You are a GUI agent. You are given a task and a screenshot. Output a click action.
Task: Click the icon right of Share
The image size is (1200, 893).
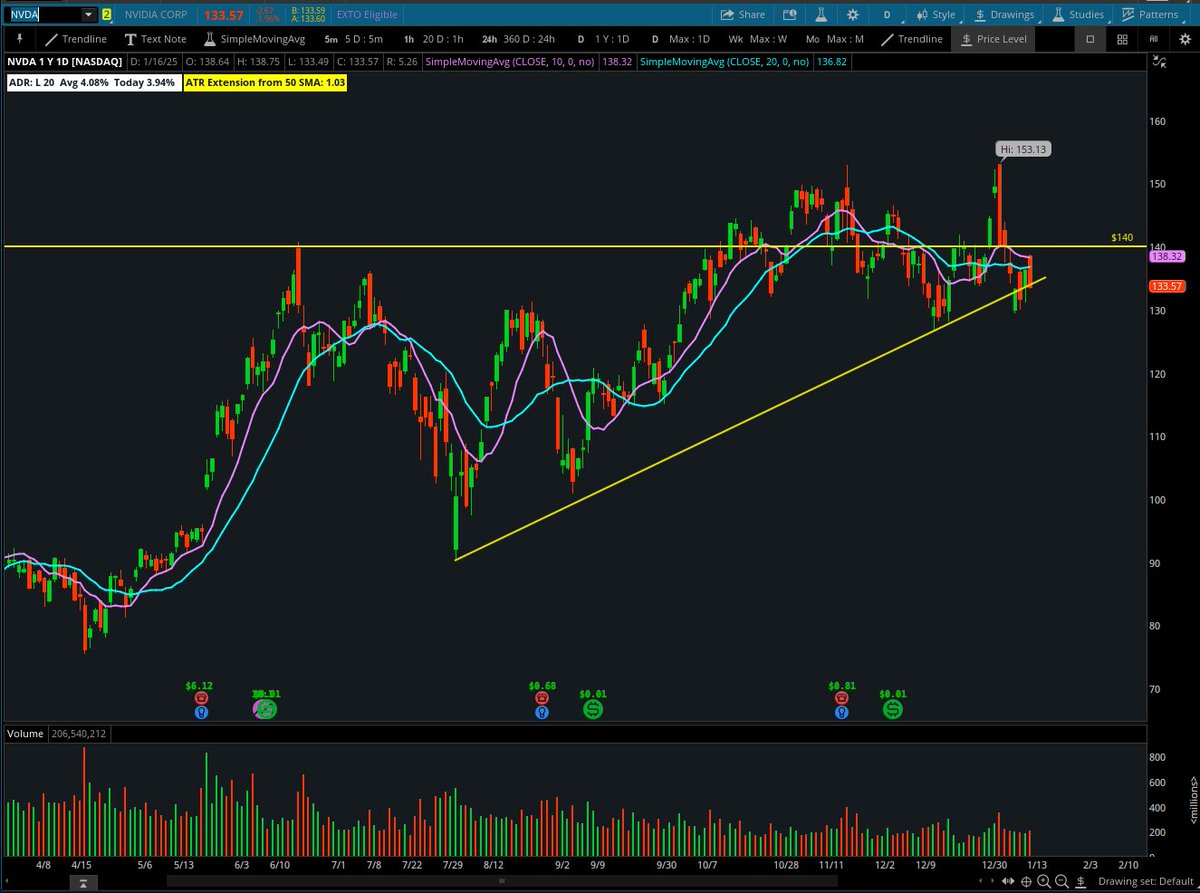791,15
